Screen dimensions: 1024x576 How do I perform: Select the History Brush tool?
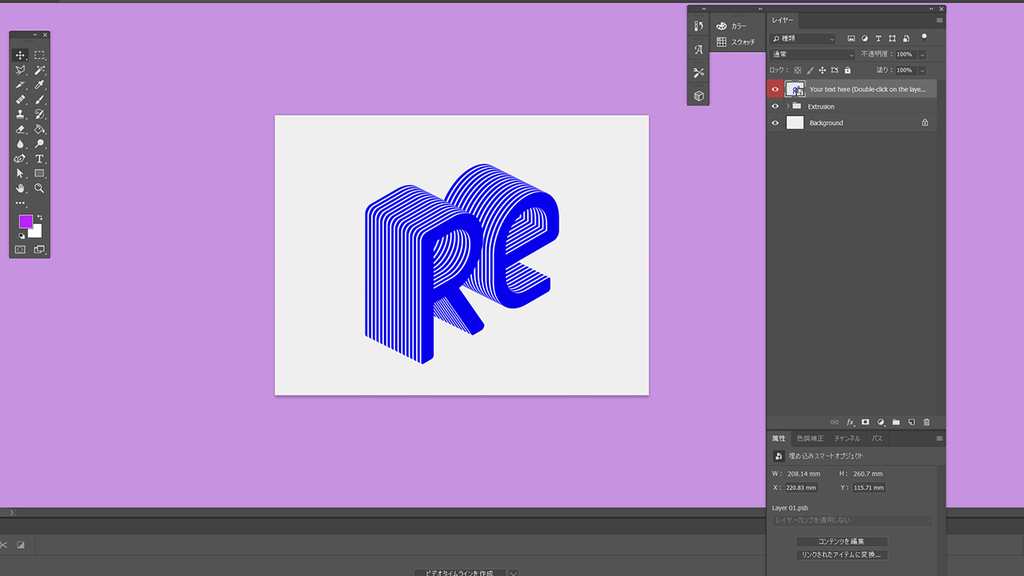[39, 114]
